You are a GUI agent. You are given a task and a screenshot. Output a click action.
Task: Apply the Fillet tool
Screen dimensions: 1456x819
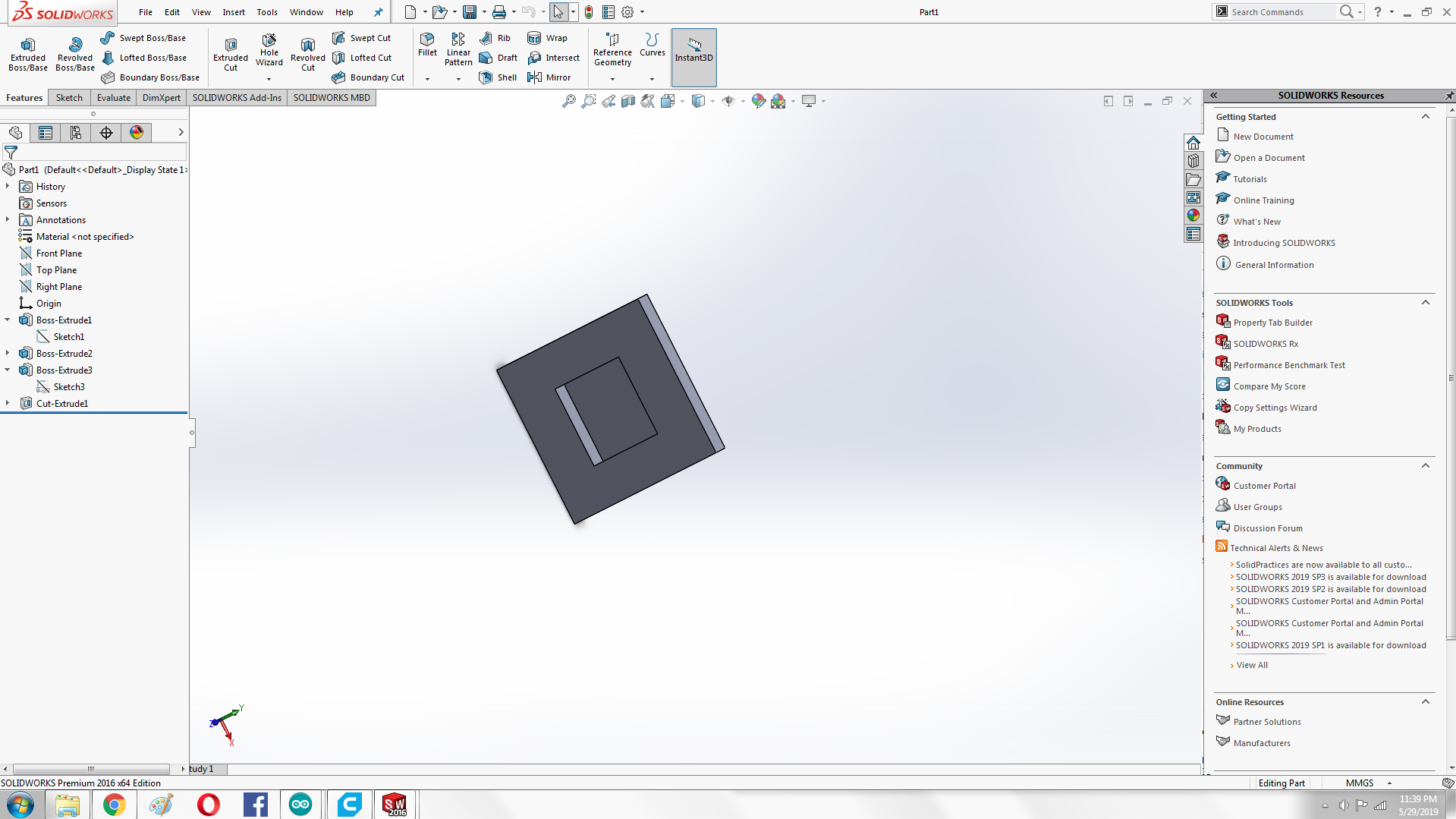[x=427, y=45]
